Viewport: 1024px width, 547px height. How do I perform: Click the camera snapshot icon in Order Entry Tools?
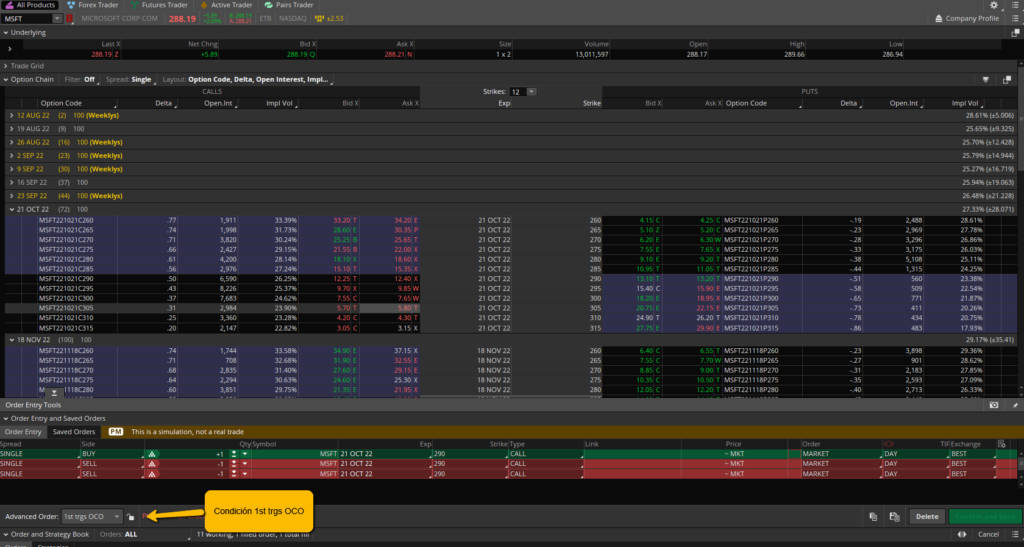click(x=993, y=404)
